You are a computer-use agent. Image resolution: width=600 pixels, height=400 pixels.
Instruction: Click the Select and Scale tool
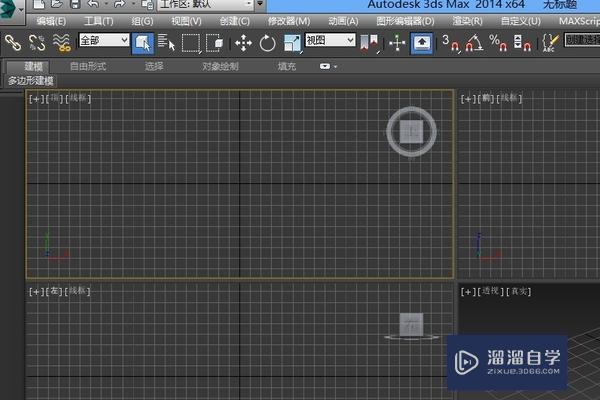tap(292, 42)
